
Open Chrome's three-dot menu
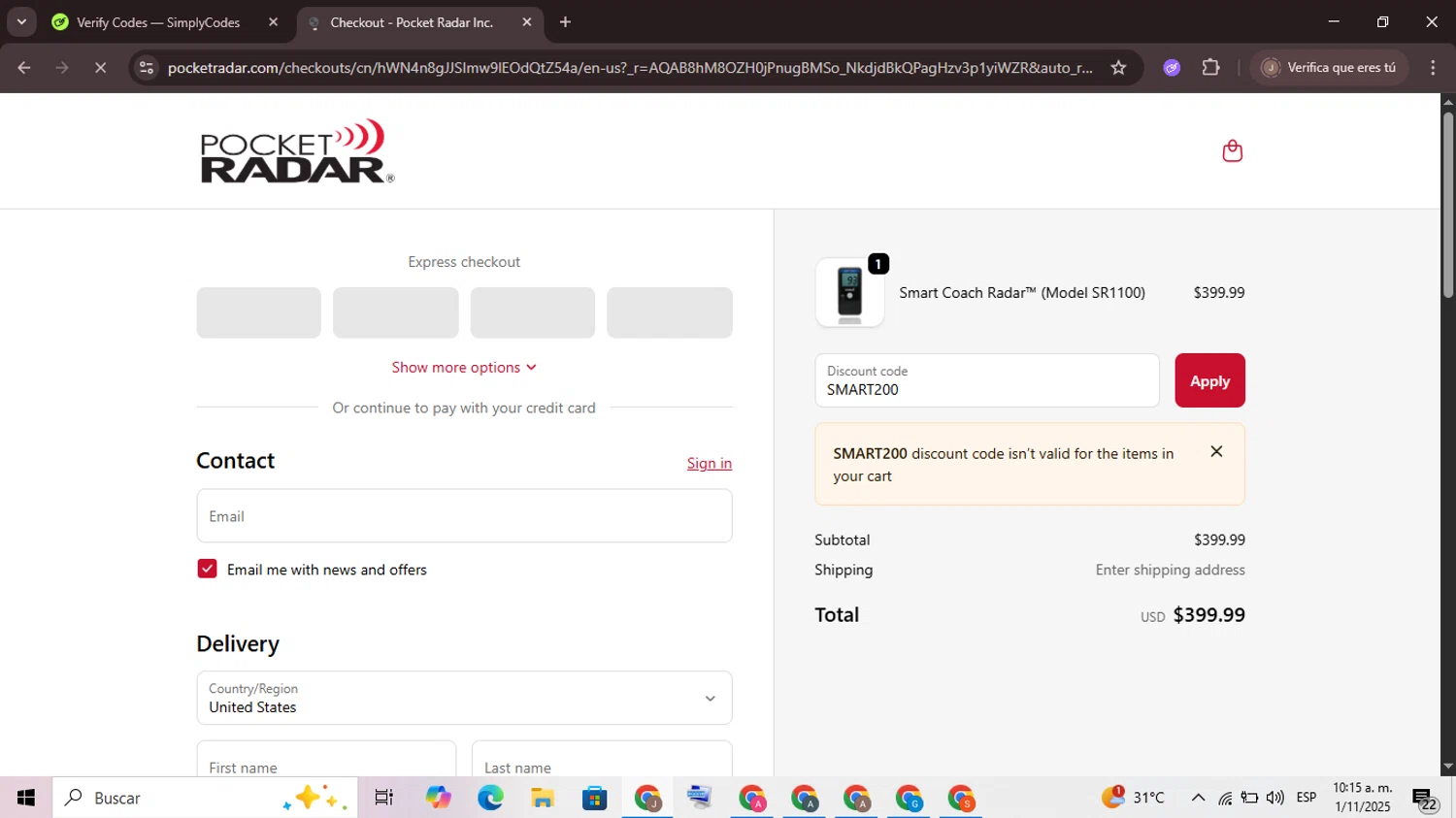pyautogui.click(x=1433, y=67)
